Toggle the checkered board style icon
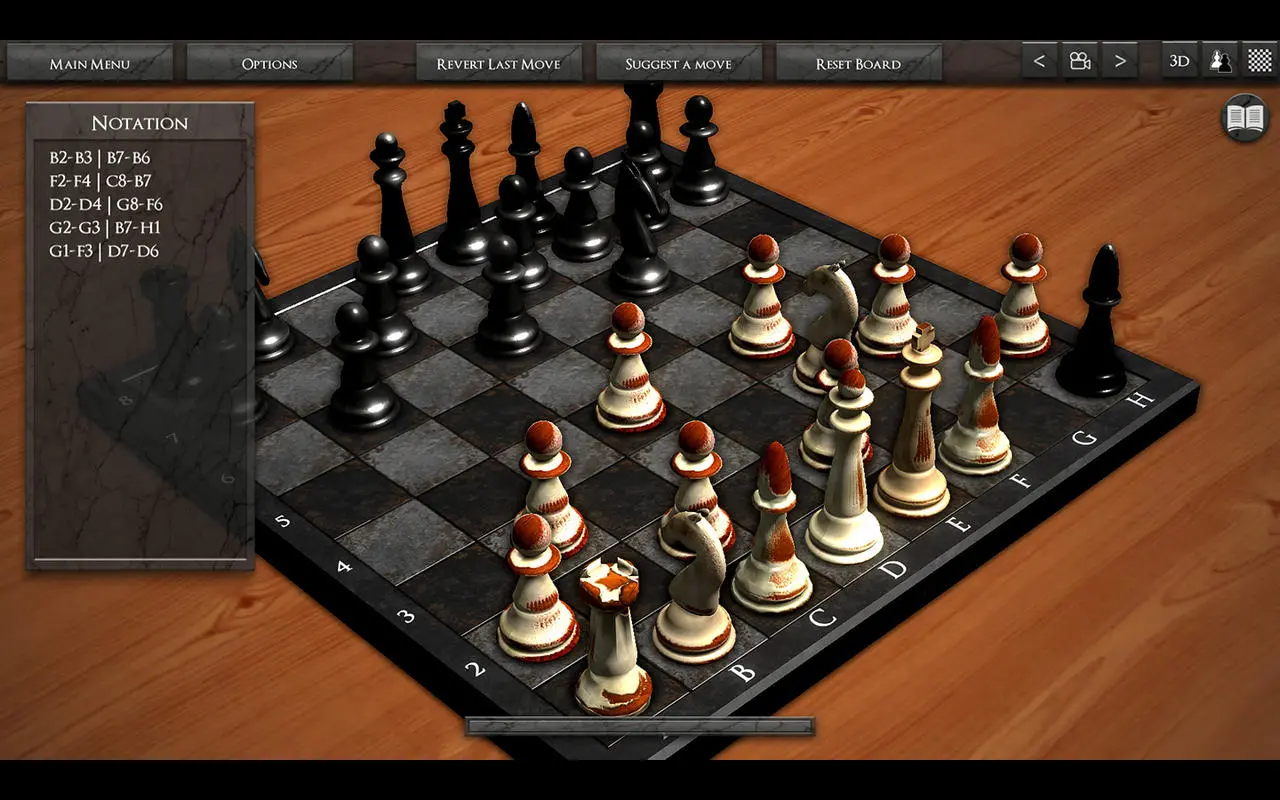The height and width of the screenshot is (800, 1280). click(1260, 61)
